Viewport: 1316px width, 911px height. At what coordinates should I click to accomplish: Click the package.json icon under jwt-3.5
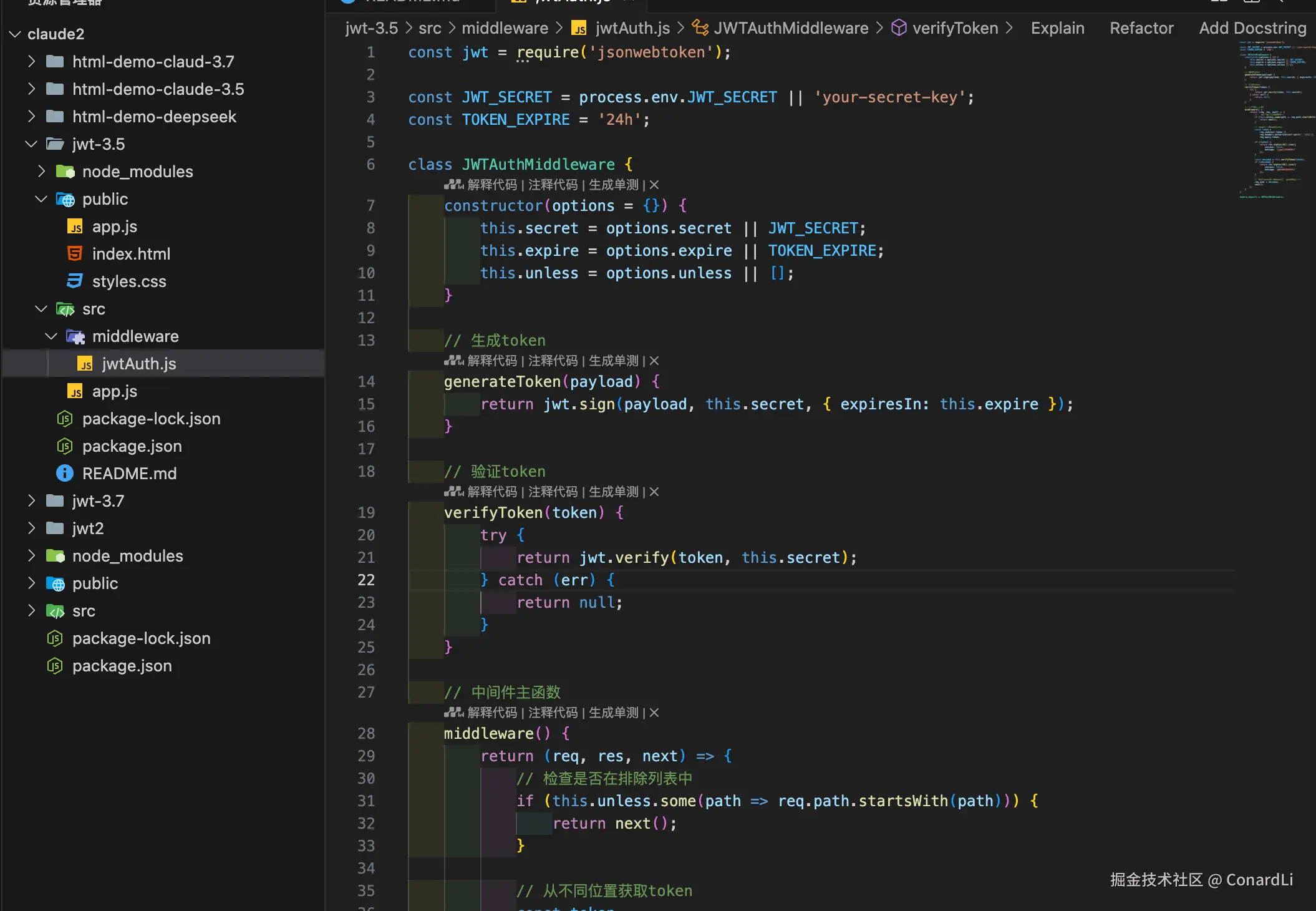65,446
